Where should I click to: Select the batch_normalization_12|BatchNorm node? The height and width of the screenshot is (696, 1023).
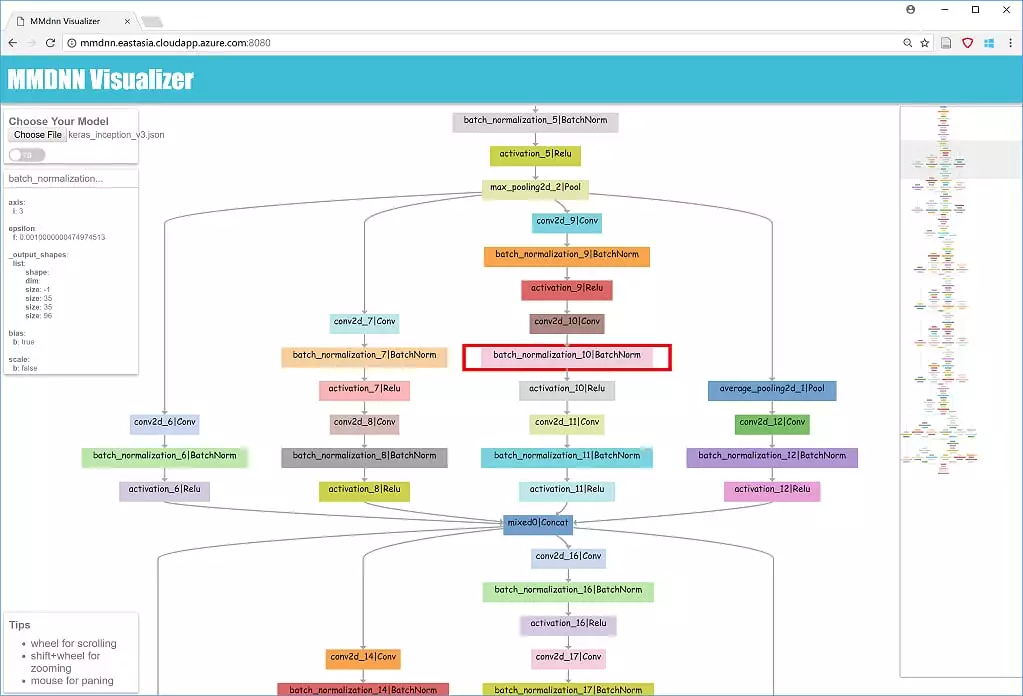pyautogui.click(x=772, y=457)
